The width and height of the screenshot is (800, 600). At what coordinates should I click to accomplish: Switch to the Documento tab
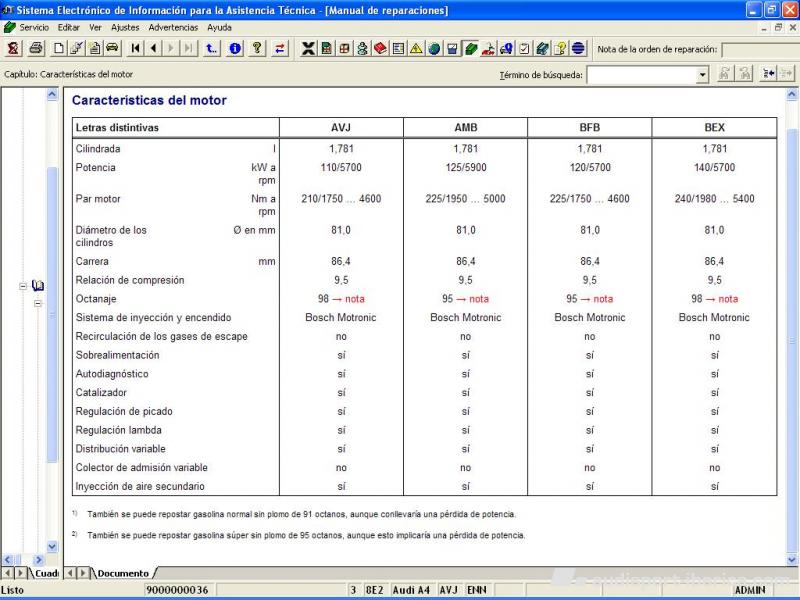point(123,573)
